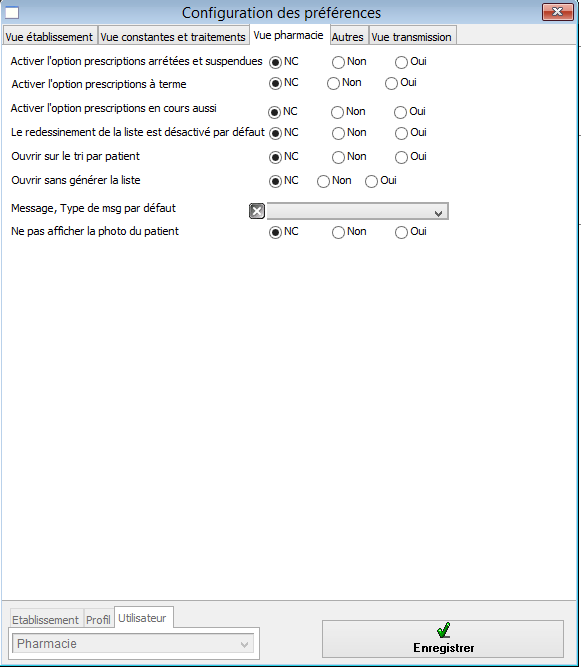Select NC for prescriptions à terme
The height and width of the screenshot is (669, 581).
pos(275,83)
